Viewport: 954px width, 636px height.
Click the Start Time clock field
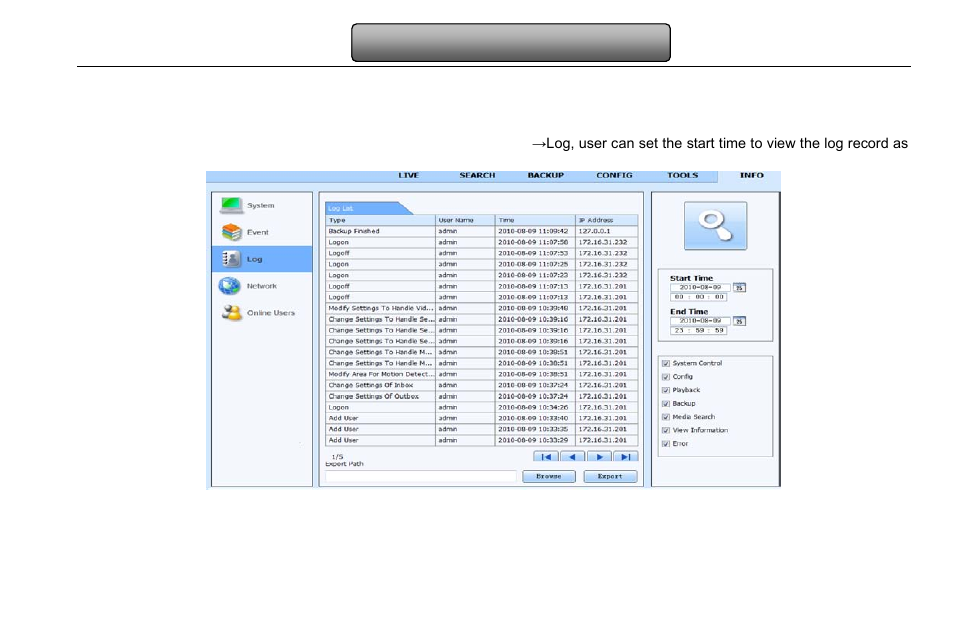point(698,297)
